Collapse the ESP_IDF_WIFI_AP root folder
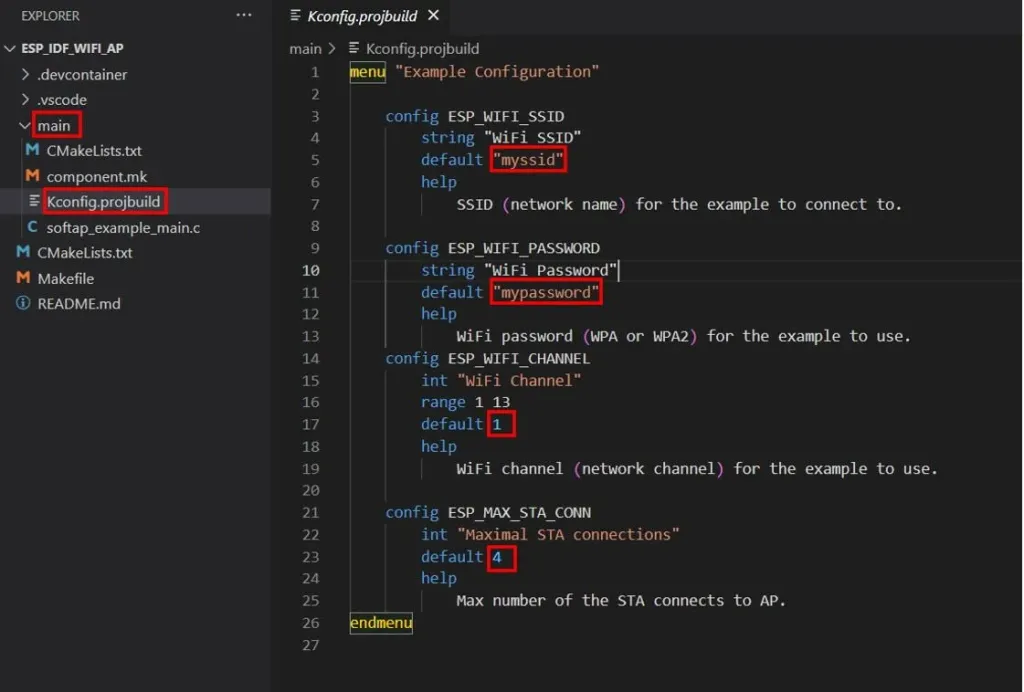The height and width of the screenshot is (692, 1024). point(10,48)
